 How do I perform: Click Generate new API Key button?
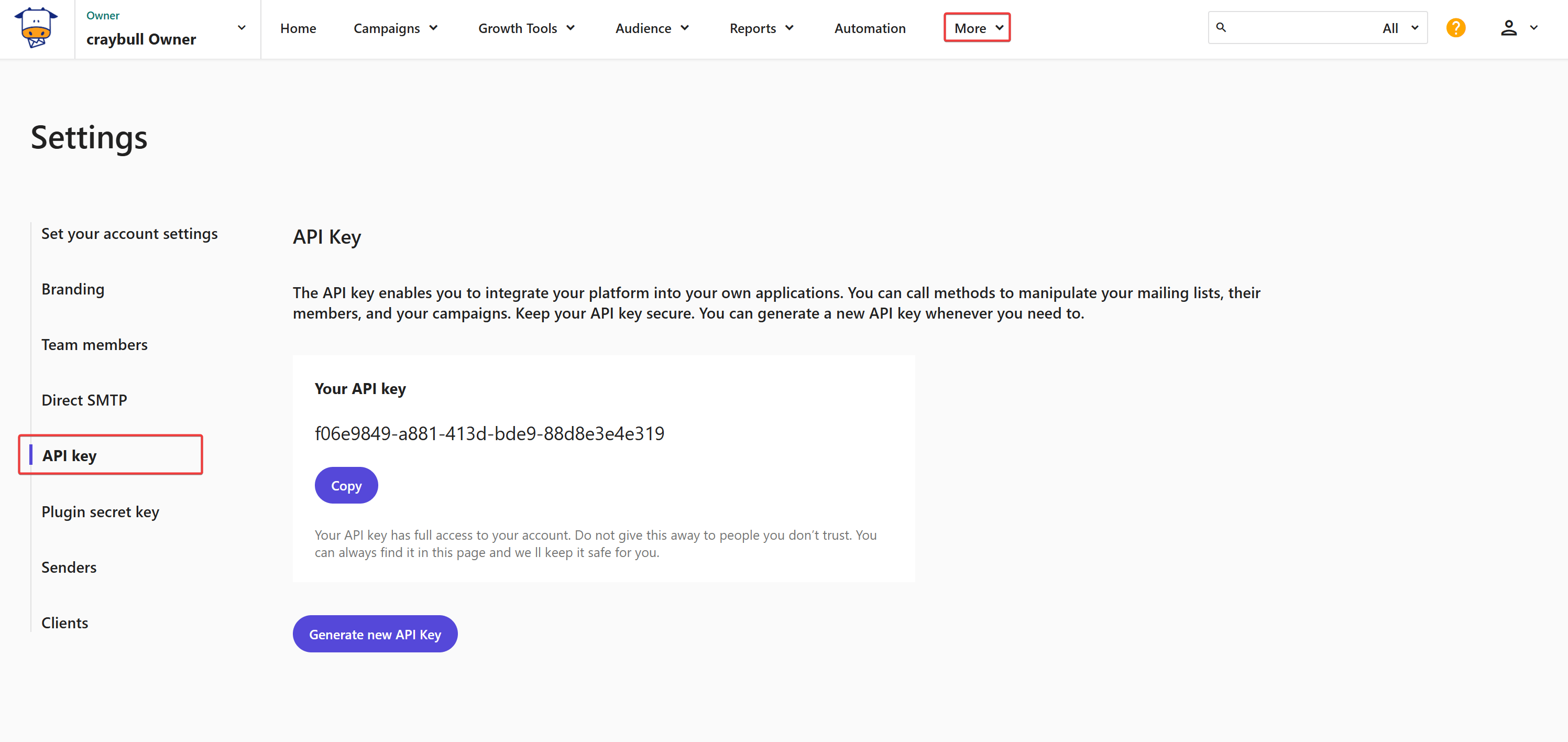pos(375,634)
